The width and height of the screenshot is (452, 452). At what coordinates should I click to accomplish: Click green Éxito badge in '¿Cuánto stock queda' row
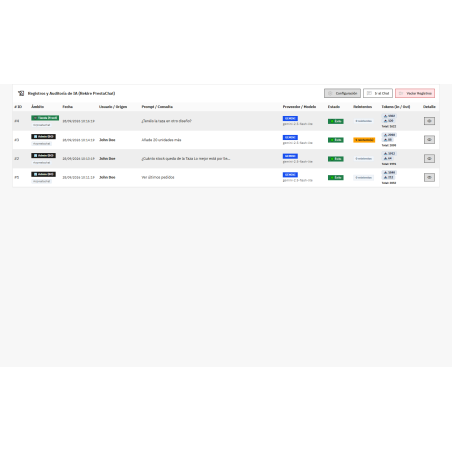pos(335,159)
